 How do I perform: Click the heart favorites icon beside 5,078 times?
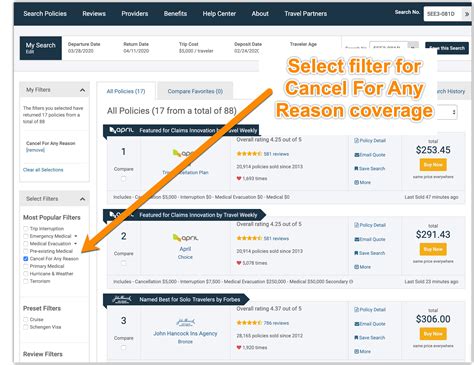click(239, 263)
